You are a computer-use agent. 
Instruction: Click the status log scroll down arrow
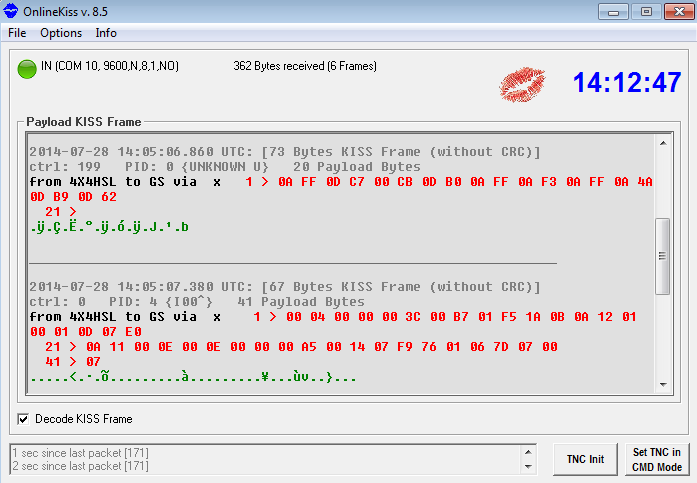click(528, 466)
